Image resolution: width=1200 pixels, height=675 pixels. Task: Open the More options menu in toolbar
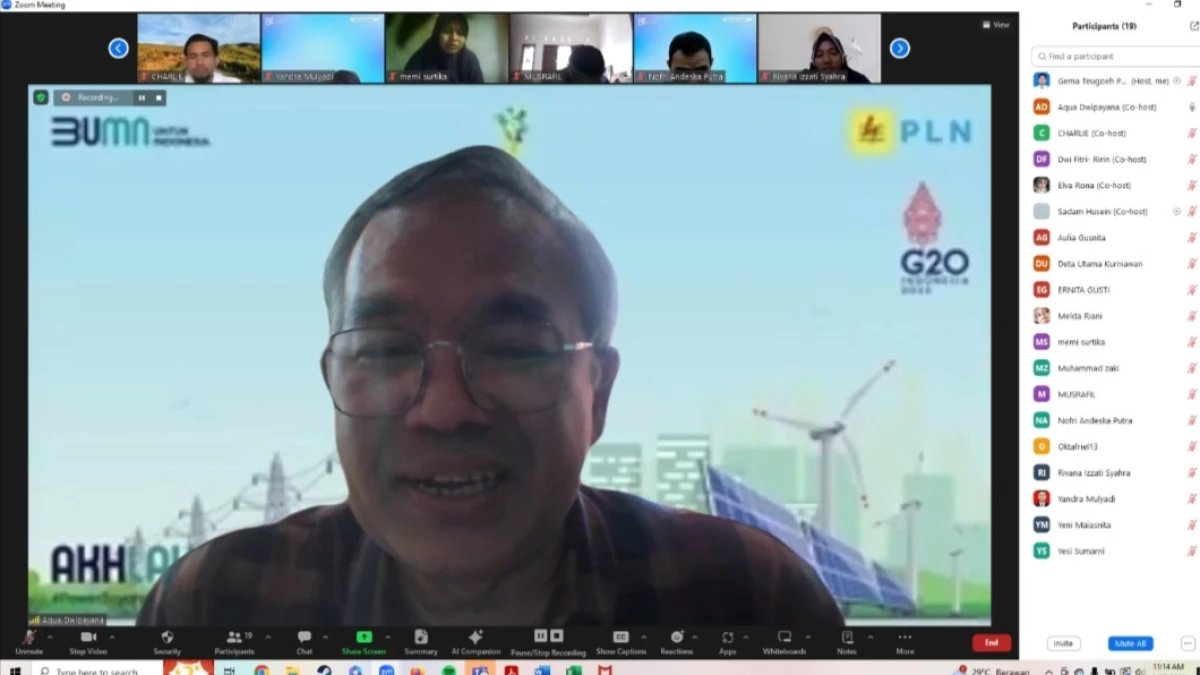[905, 642]
